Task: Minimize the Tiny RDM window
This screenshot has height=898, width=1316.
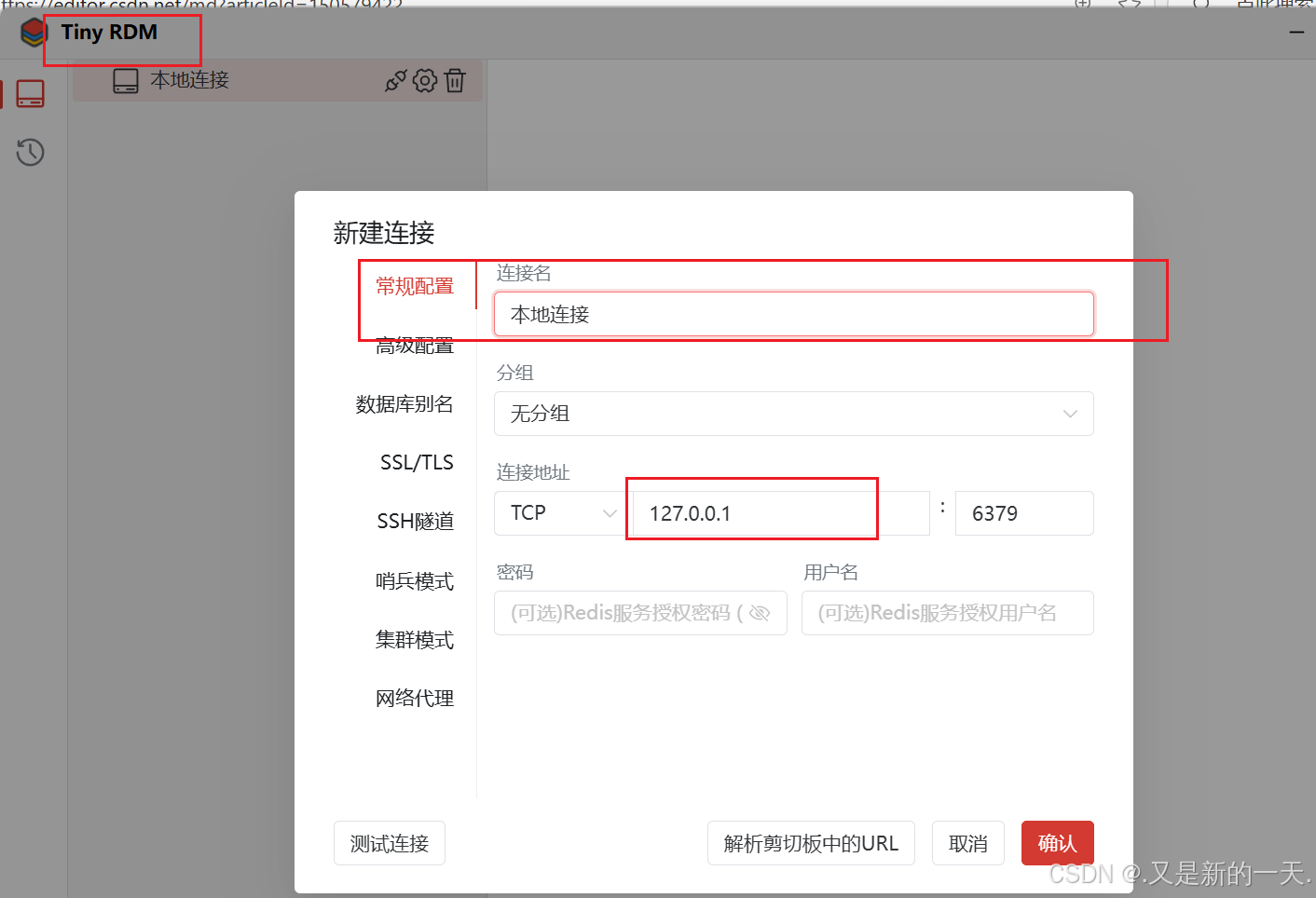Action: point(1296,33)
